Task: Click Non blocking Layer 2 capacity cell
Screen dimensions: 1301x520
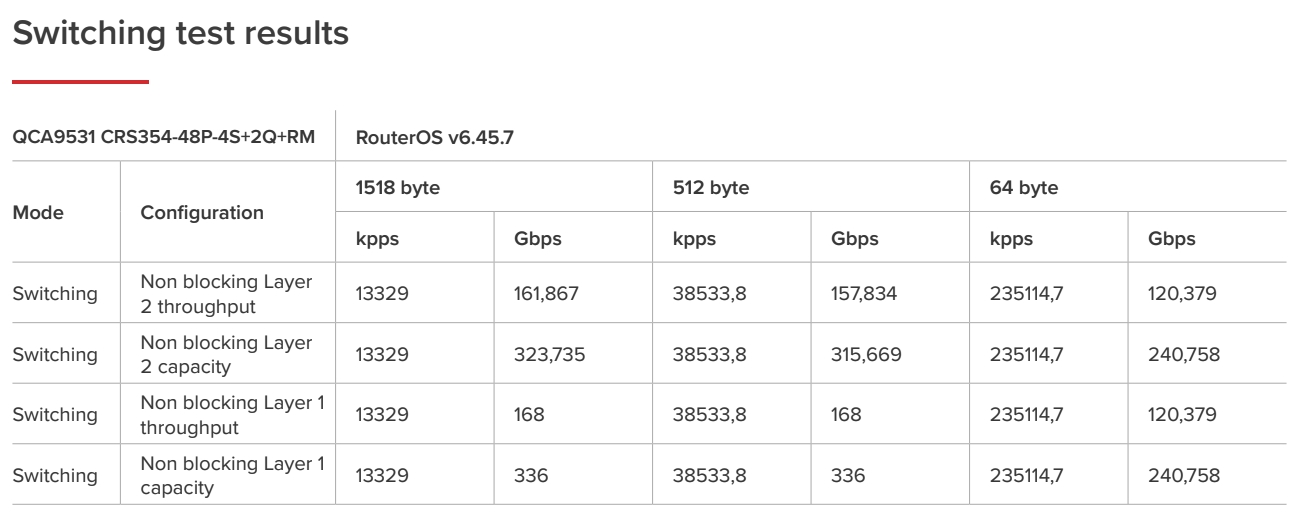Action: [x=226, y=354]
